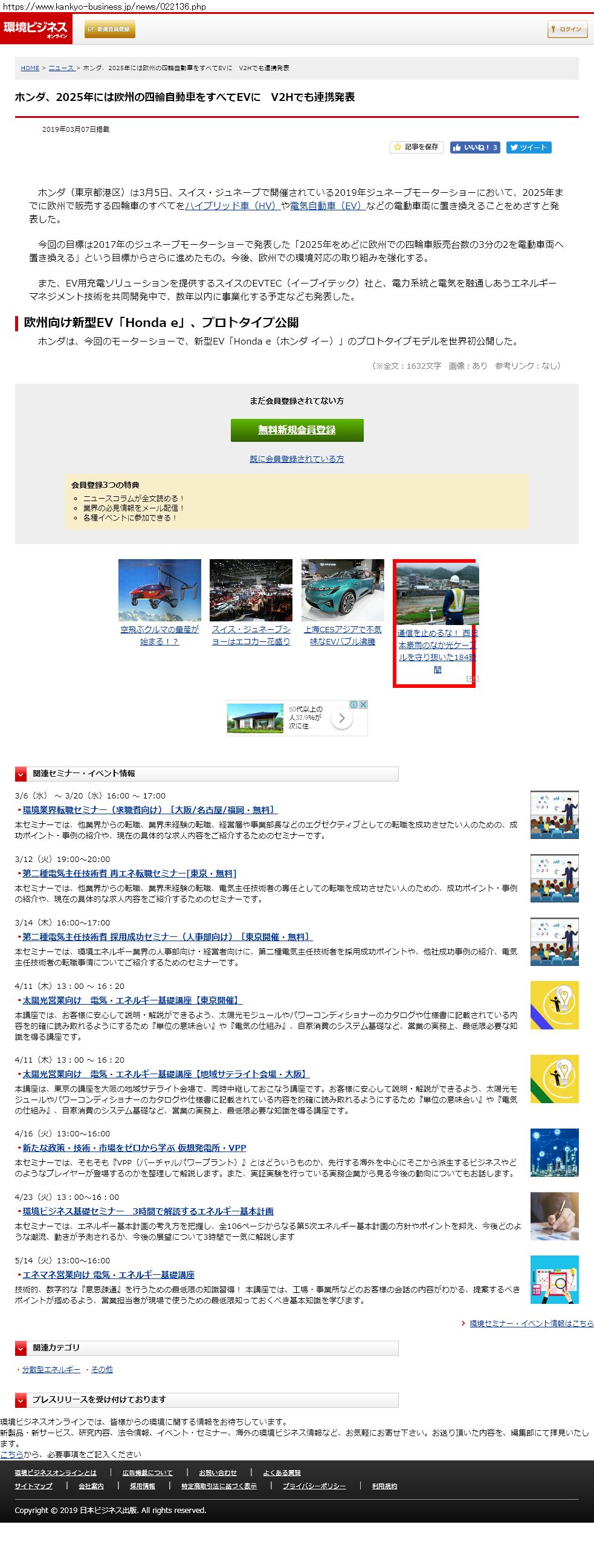Open 太陽光営業向け 基礎講座【東京開催】 link

click(132, 1000)
